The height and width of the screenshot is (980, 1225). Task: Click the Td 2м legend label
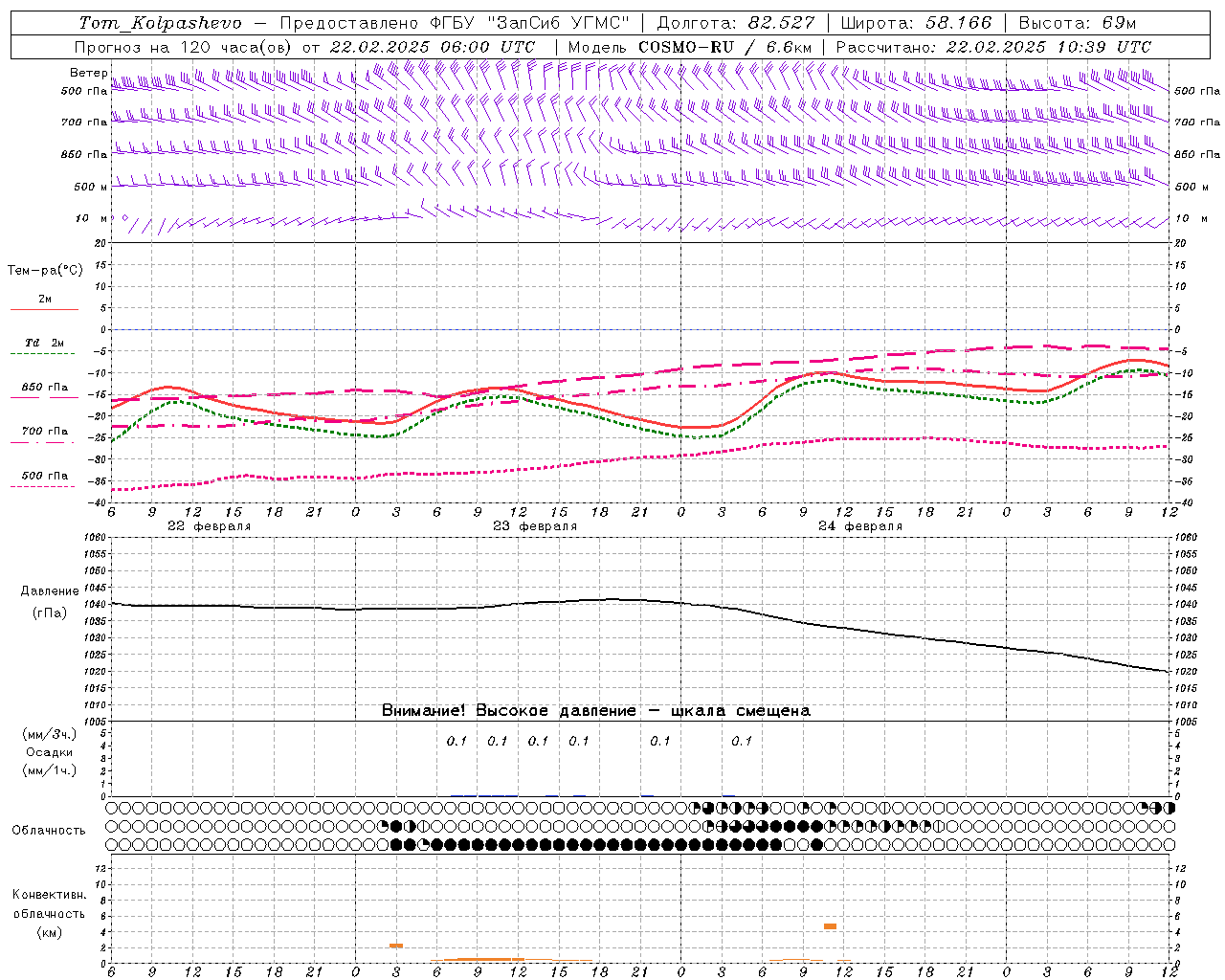(44, 343)
